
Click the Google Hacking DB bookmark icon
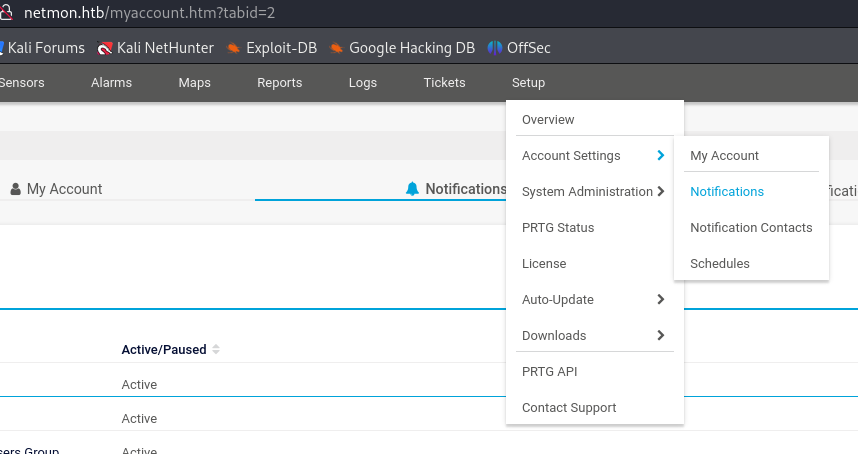click(x=337, y=48)
